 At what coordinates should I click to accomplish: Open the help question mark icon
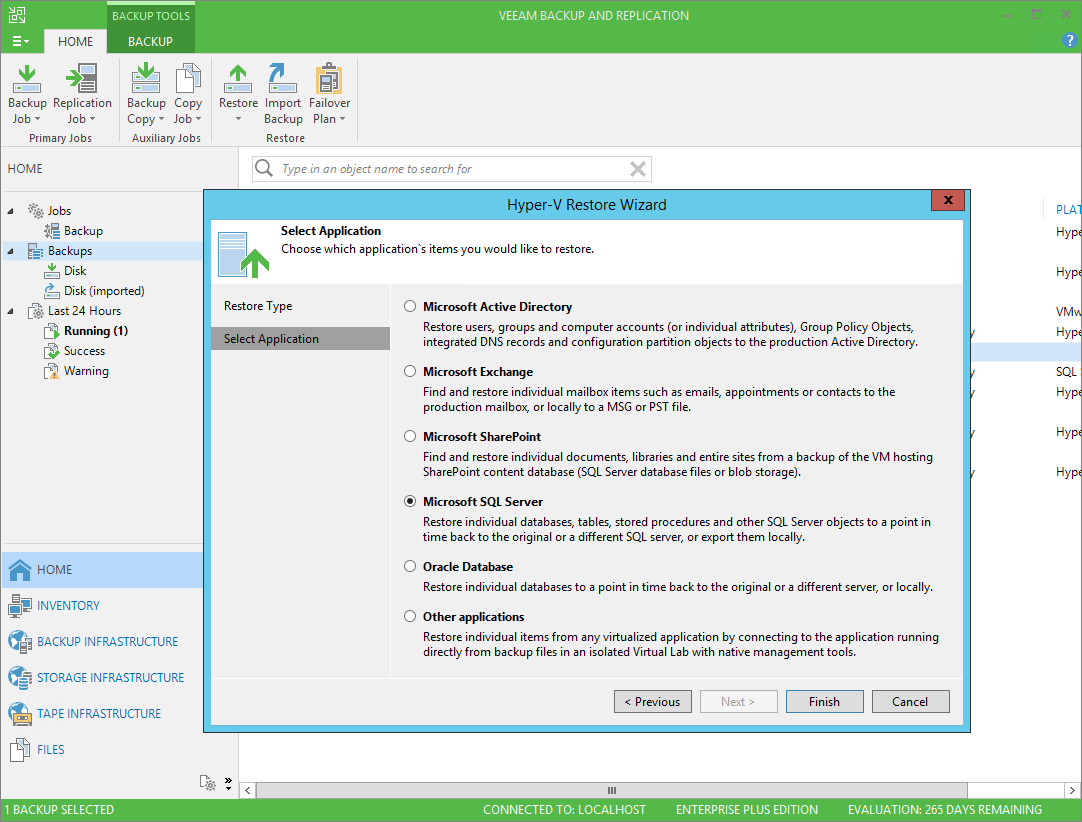(x=1070, y=41)
